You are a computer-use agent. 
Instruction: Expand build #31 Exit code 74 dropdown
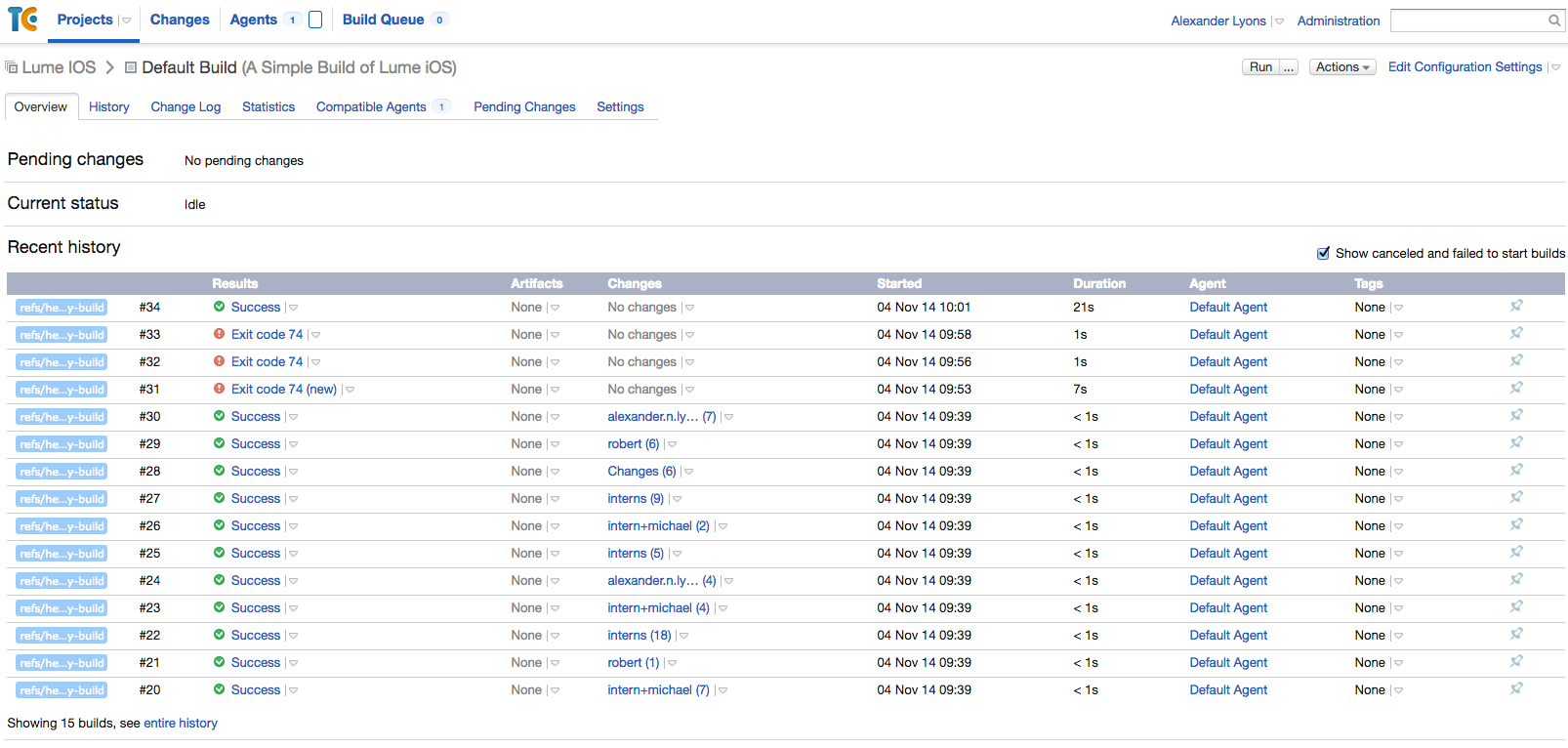(350, 390)
